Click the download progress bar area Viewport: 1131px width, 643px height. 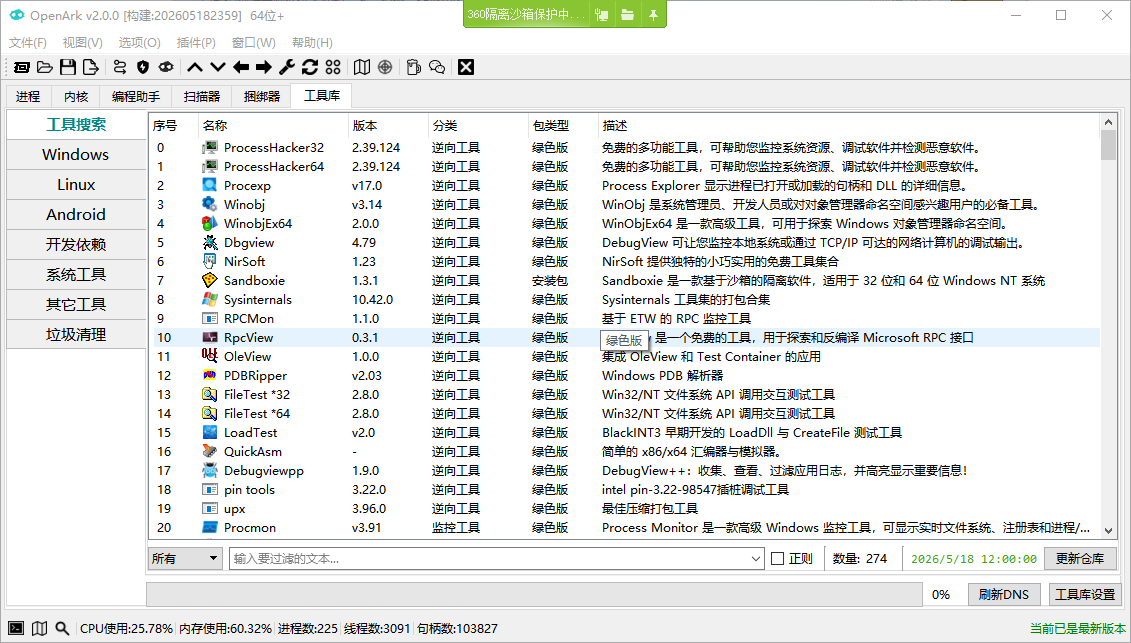[534, 595]
